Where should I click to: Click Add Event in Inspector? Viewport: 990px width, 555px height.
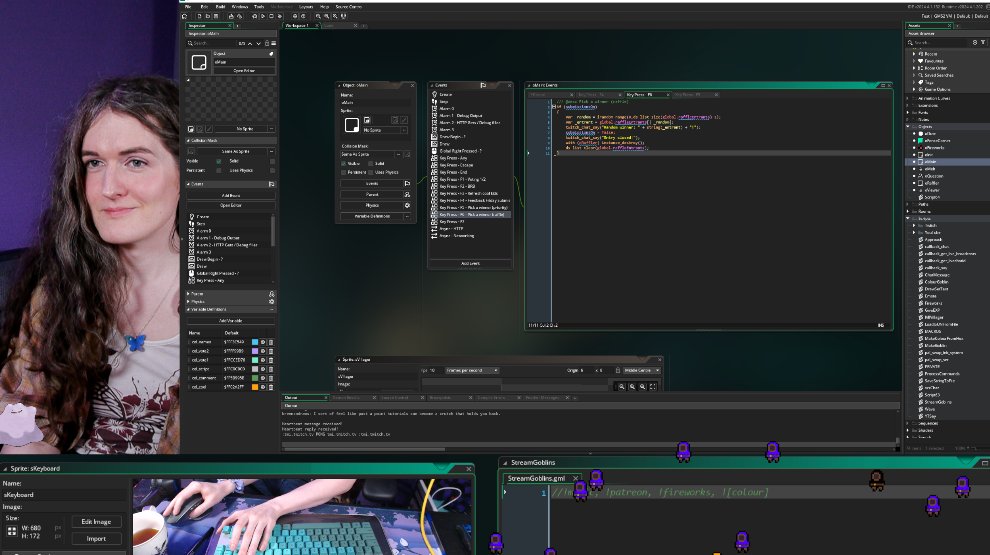point(230,196)
